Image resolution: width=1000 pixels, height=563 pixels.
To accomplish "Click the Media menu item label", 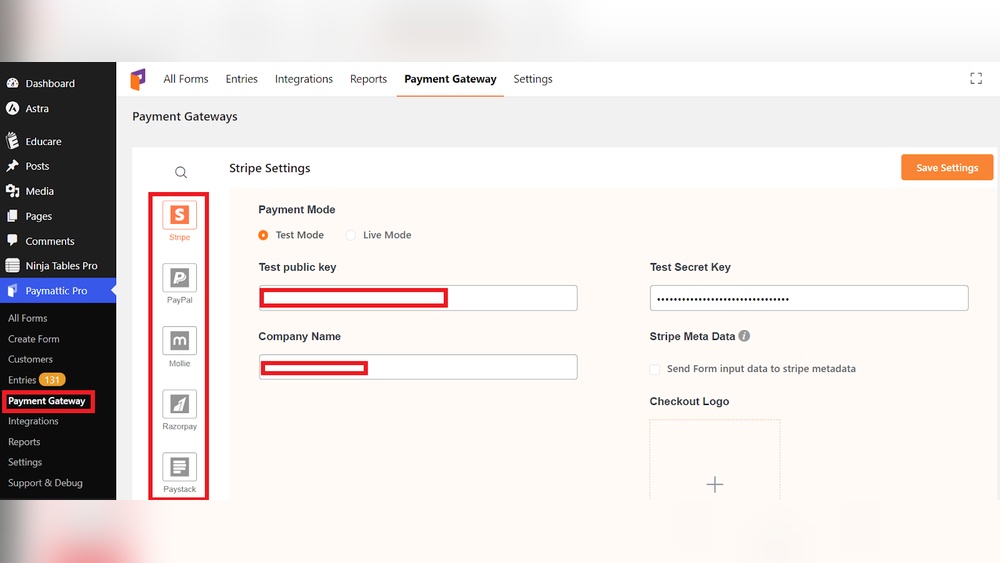I will pyautogui.click(x=40, y=191).
